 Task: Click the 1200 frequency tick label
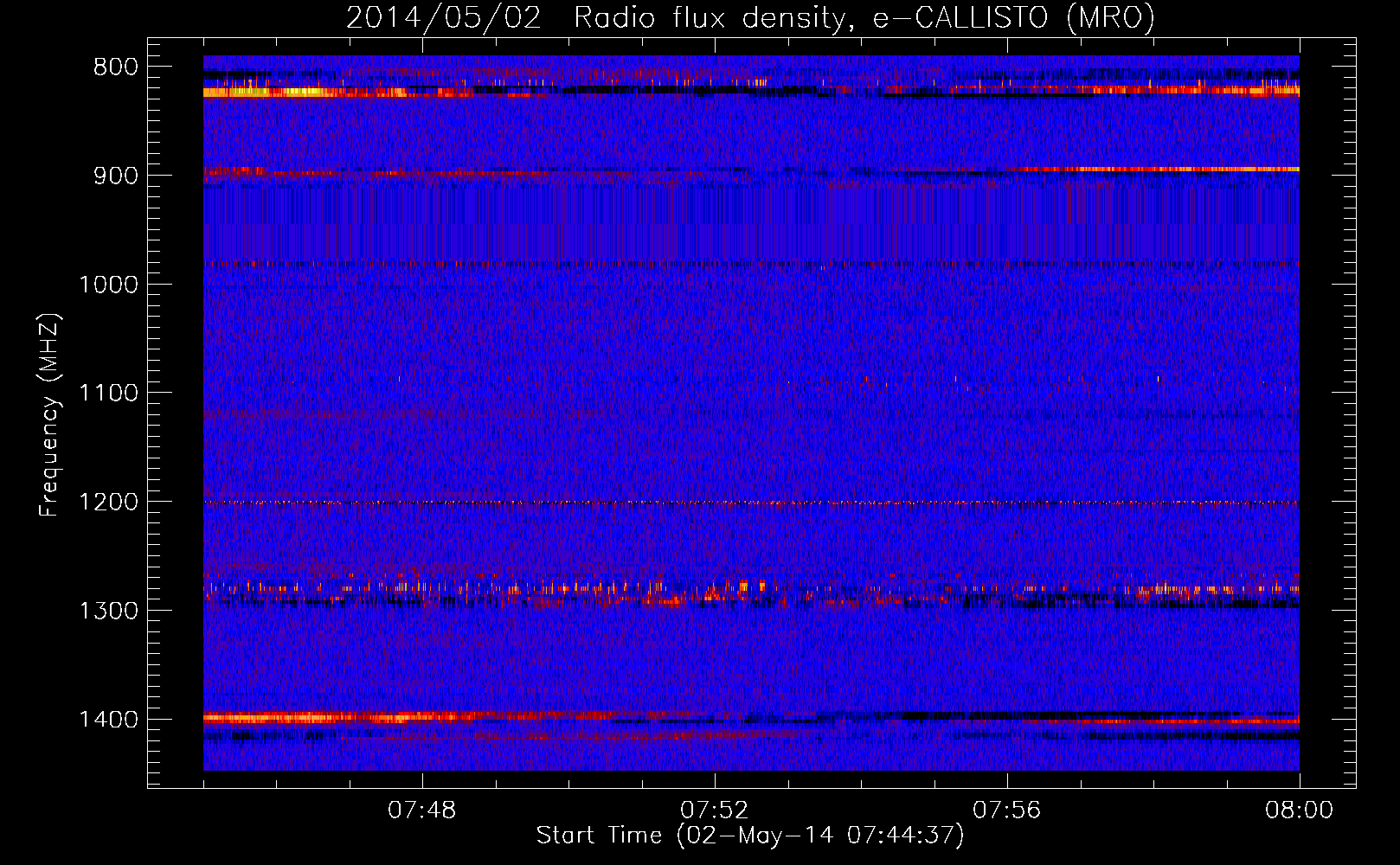click(x=108, y=503)
